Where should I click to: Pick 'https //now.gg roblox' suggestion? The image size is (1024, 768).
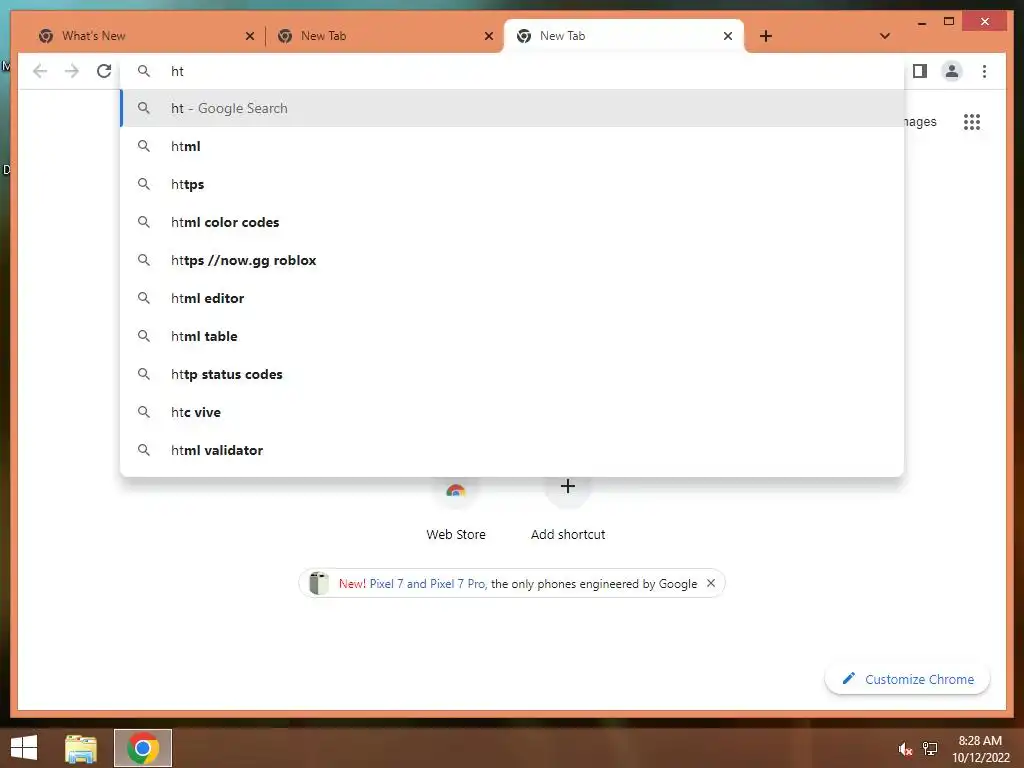click(x=513, y=260)
